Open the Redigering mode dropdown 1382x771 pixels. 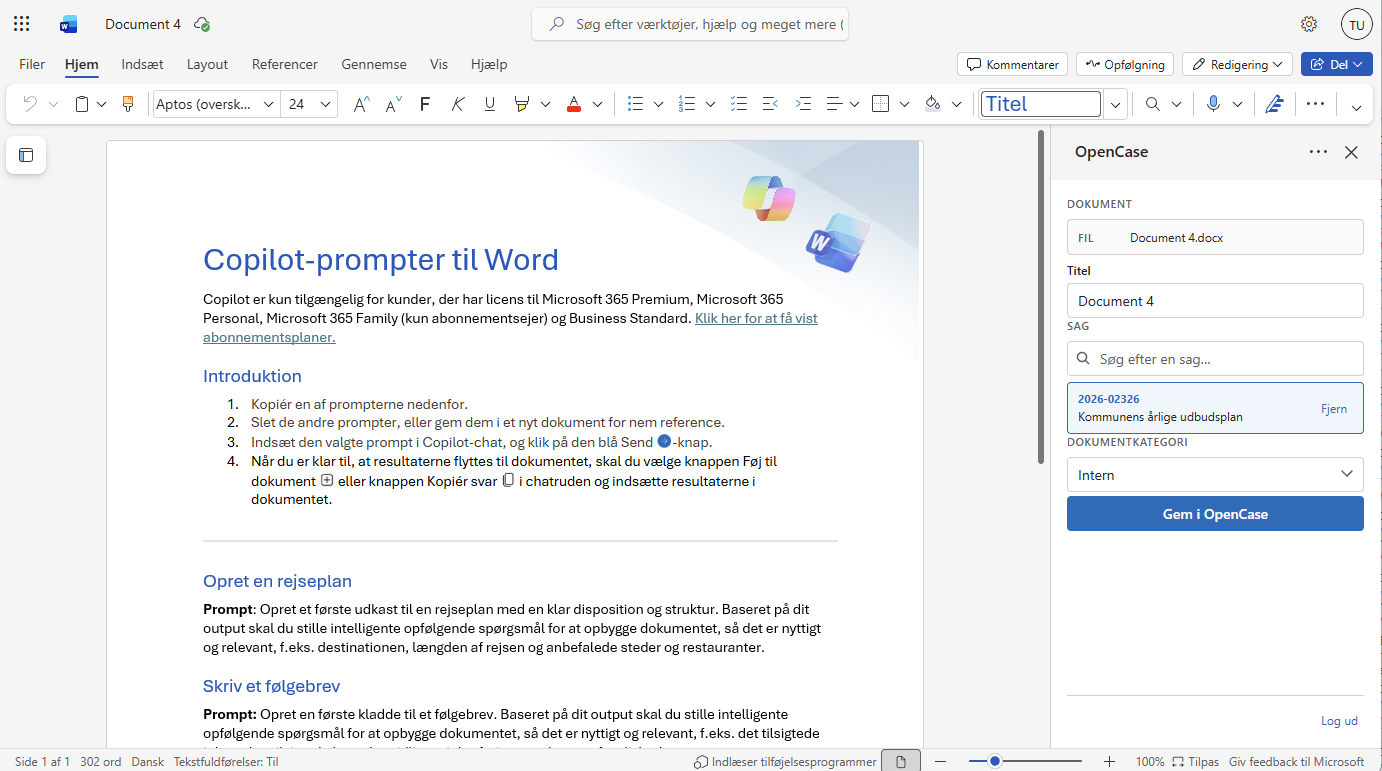[1237, 64]
